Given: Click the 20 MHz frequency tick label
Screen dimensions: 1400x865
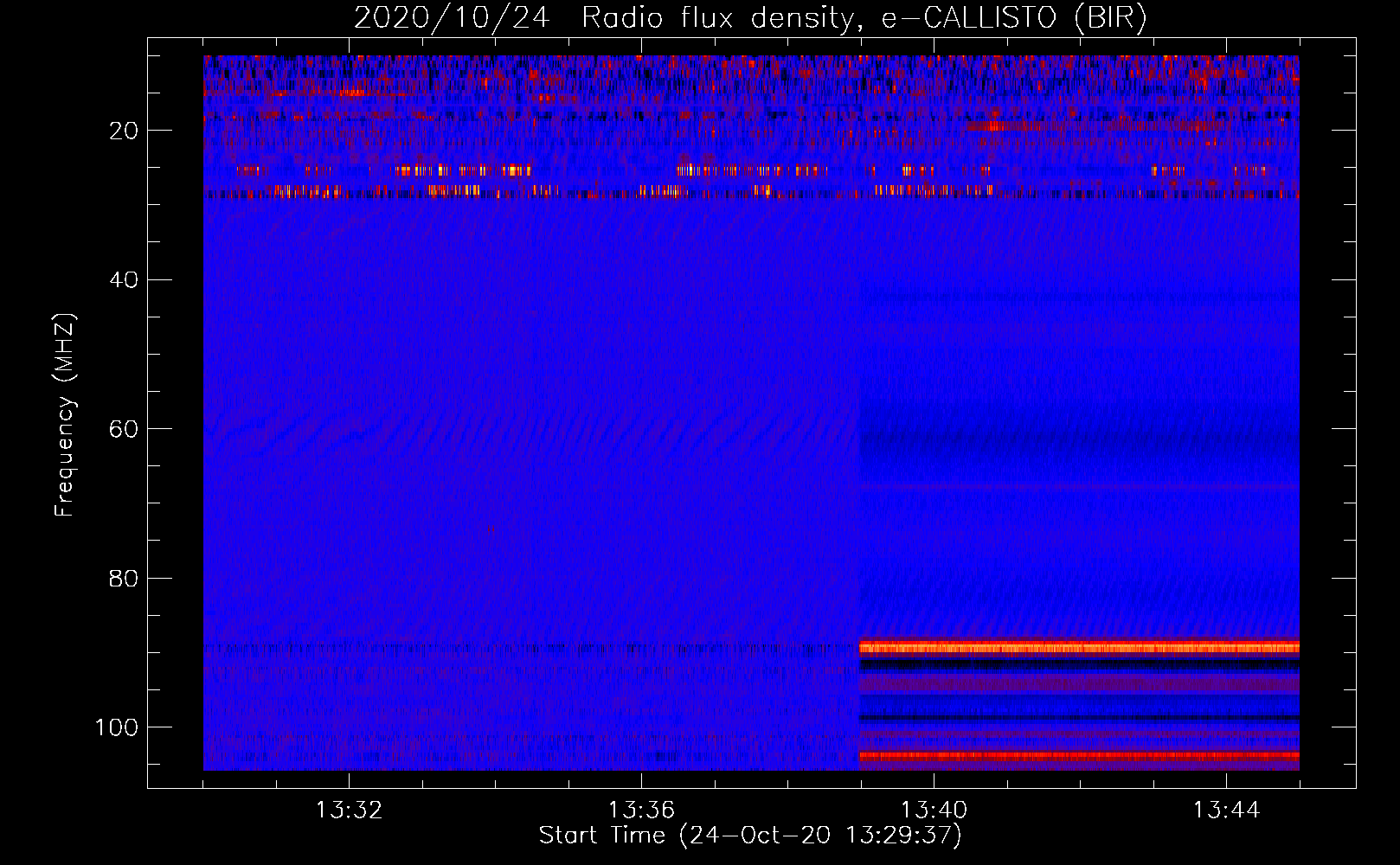Looking at the screenshot, I should click(125, 131).
